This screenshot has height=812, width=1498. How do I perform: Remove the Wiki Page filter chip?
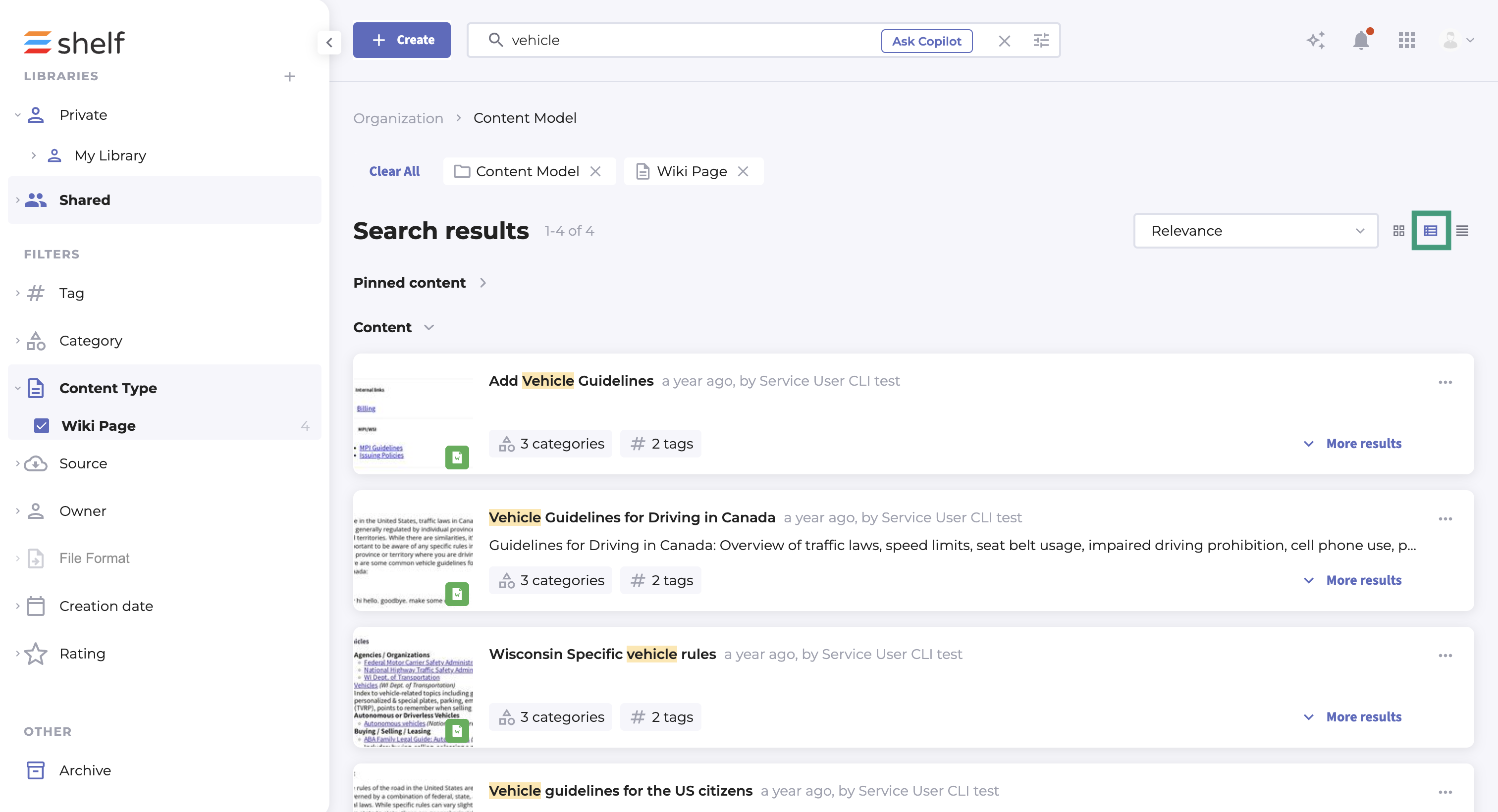pyautogui.click(x=743, y=171)
